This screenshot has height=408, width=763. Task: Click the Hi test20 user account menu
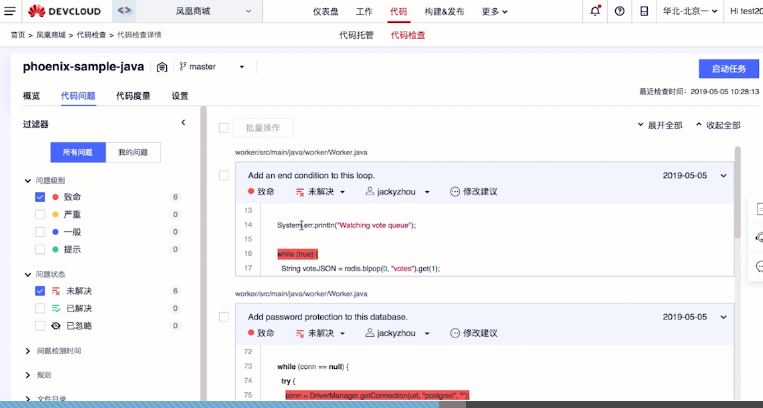745,11
